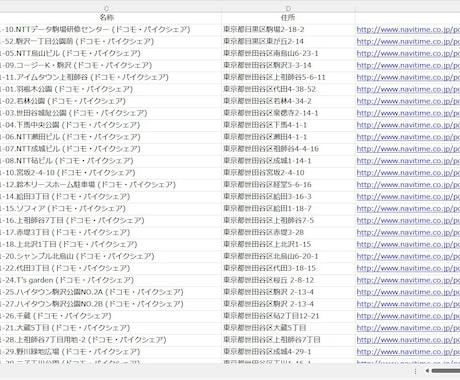Screen dimensions: 460x380
Task: Open navitime link in the 北烏山6-20-1 row
Action: 408,256
